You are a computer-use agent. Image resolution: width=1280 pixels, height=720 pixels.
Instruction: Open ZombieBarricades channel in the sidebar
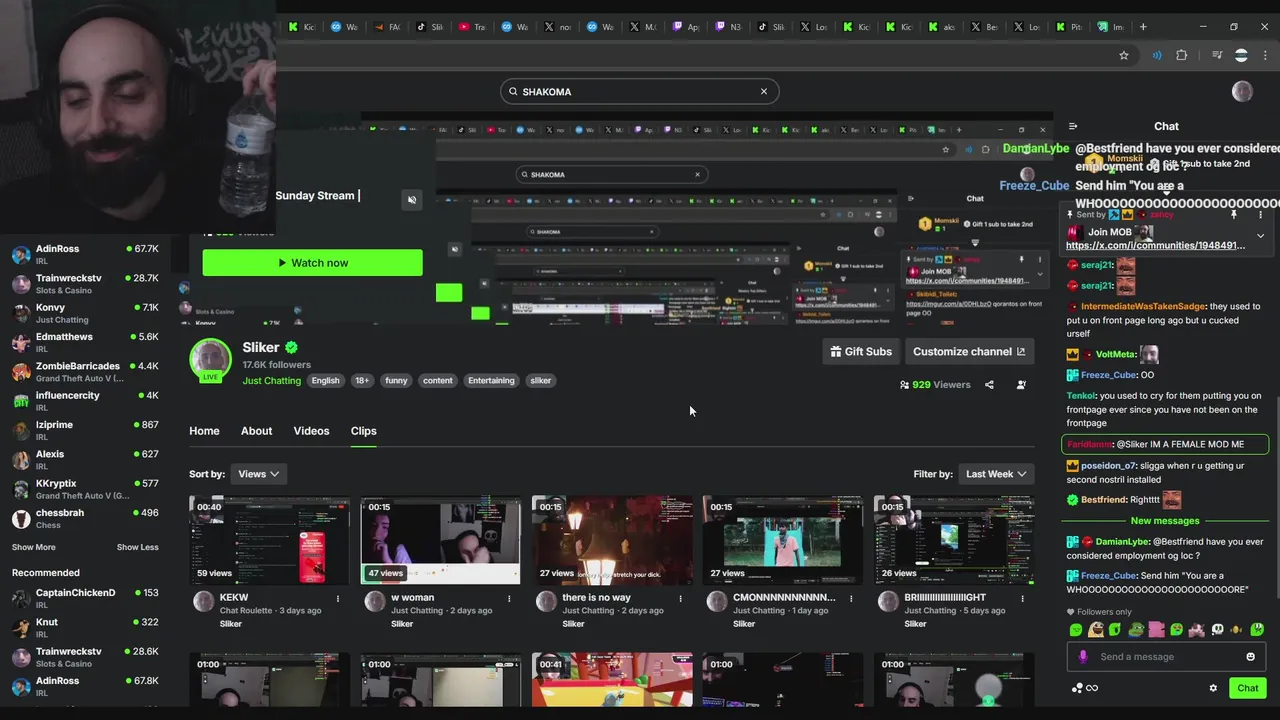[x=85, y=372]
